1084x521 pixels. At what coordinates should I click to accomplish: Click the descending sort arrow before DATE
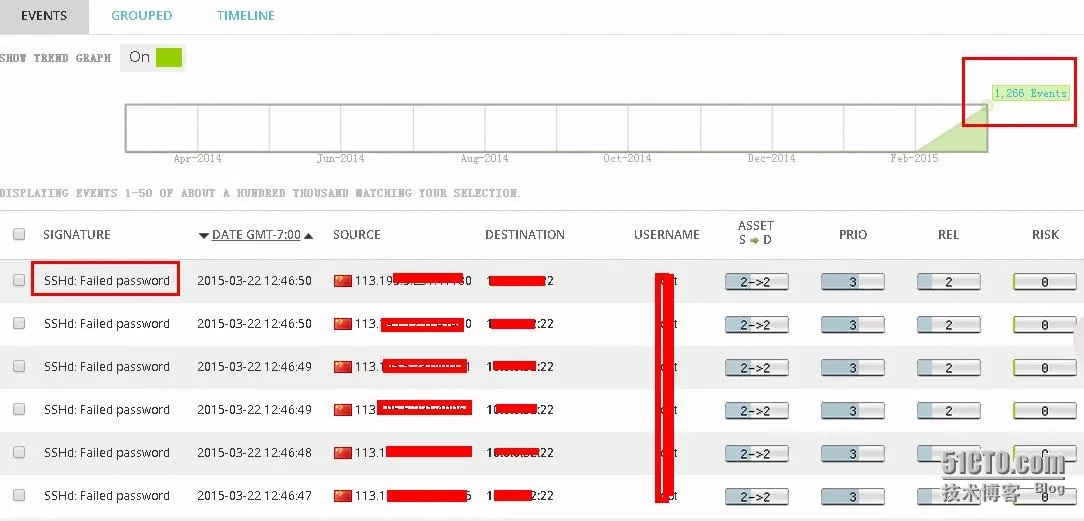click(203, 236)
